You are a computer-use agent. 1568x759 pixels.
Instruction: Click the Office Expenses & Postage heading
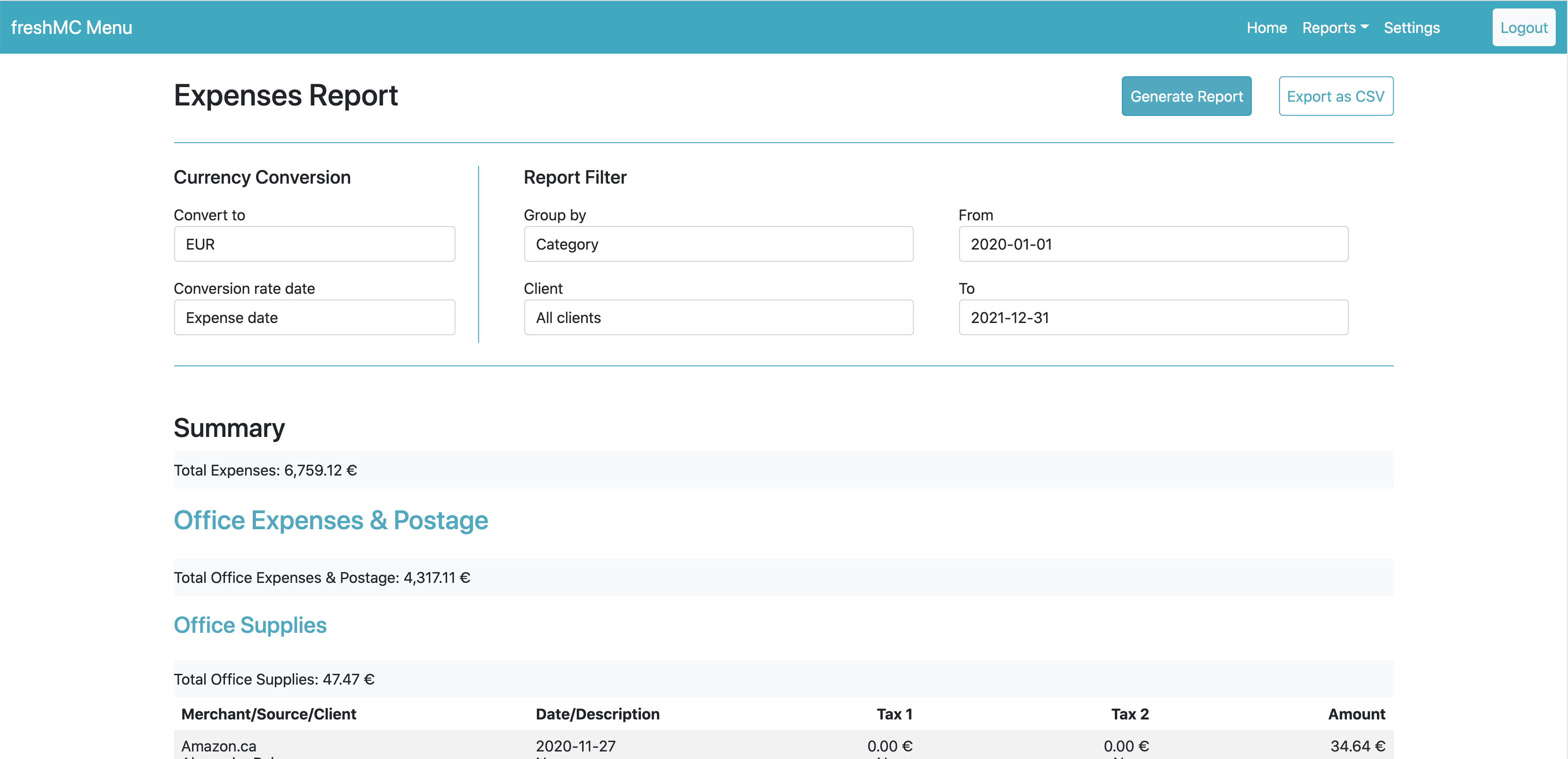click(330, 520)
